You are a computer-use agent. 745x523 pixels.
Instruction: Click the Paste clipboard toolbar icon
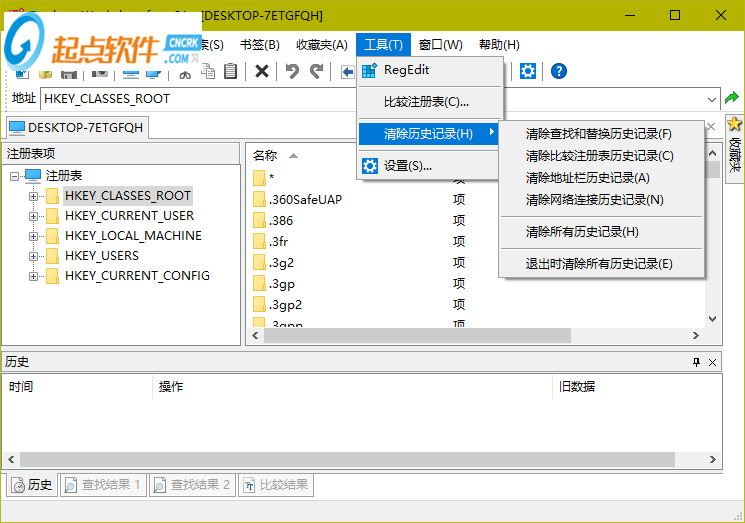point(230,71)
